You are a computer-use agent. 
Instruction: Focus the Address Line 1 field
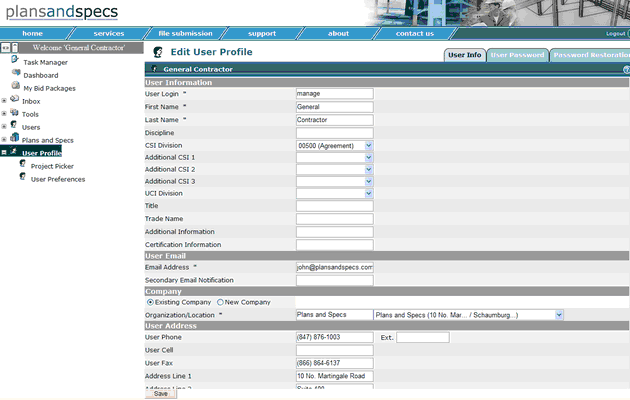(335, 376)
